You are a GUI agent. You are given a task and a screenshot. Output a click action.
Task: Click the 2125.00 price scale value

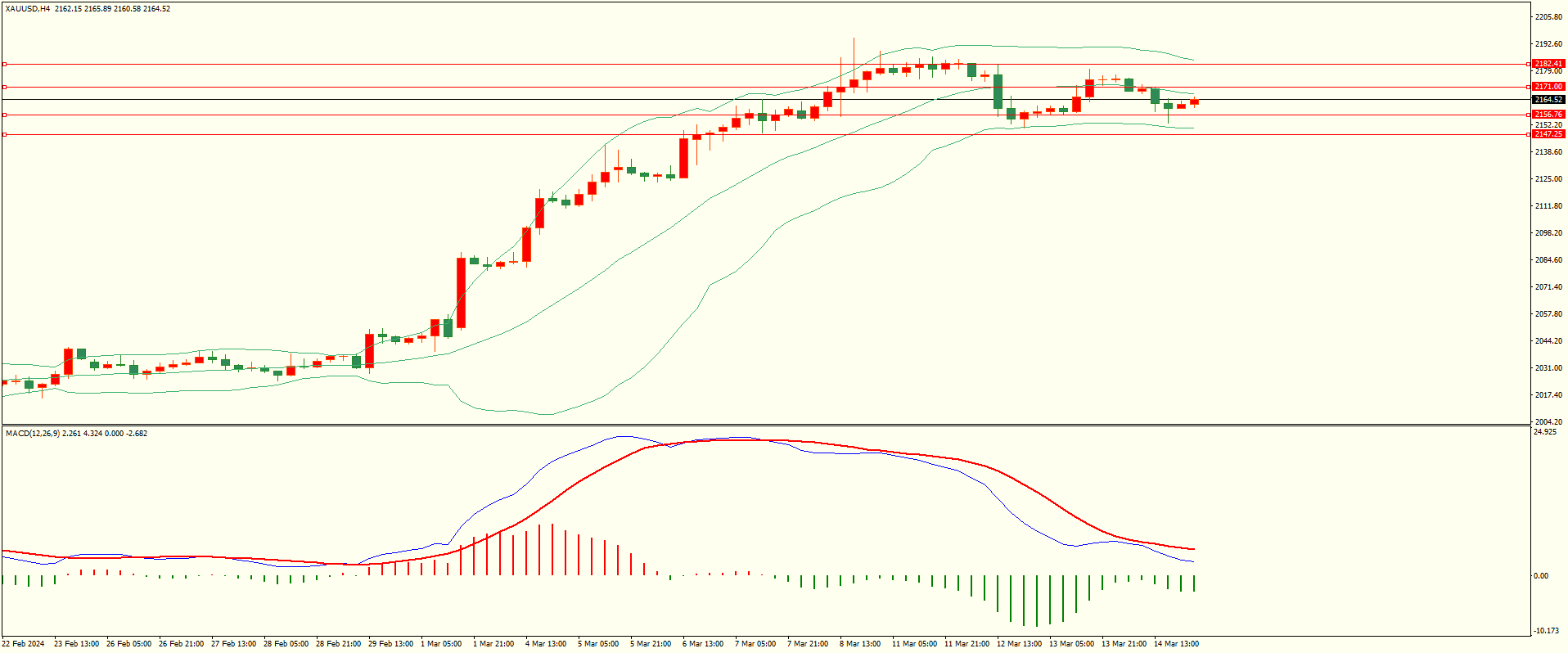coord(1548,179)
